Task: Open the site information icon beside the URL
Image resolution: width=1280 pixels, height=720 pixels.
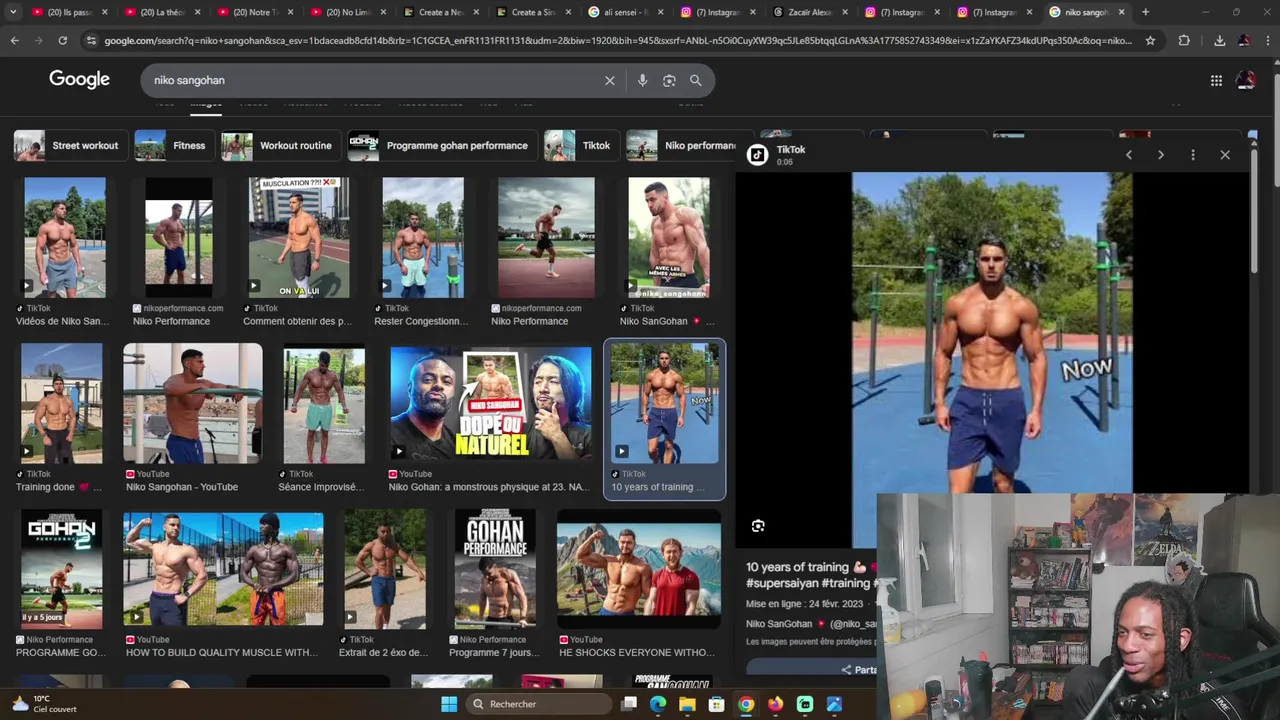Action: [x=91, y=40]
